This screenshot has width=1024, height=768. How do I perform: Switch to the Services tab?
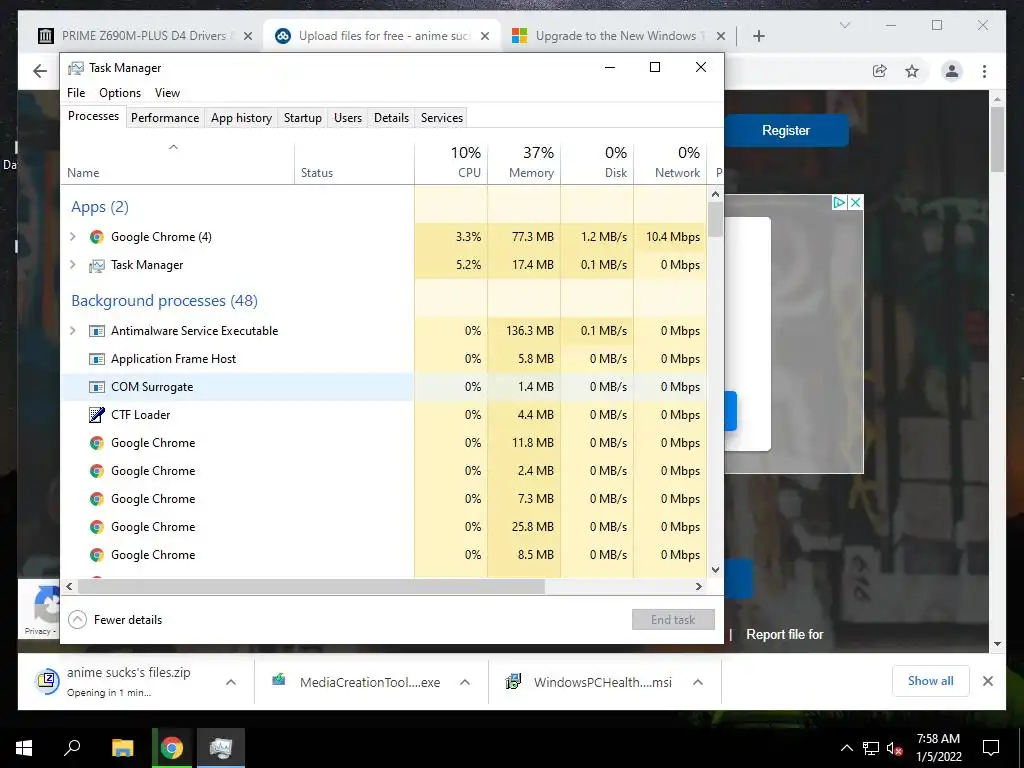pos(441,118)
